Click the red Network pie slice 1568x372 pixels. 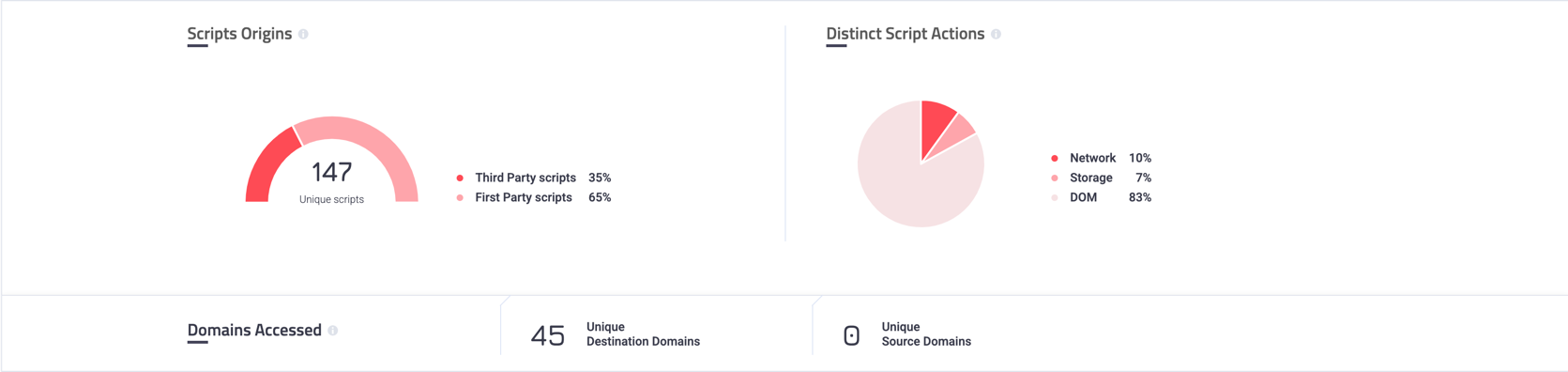click(x=936, y=120)
